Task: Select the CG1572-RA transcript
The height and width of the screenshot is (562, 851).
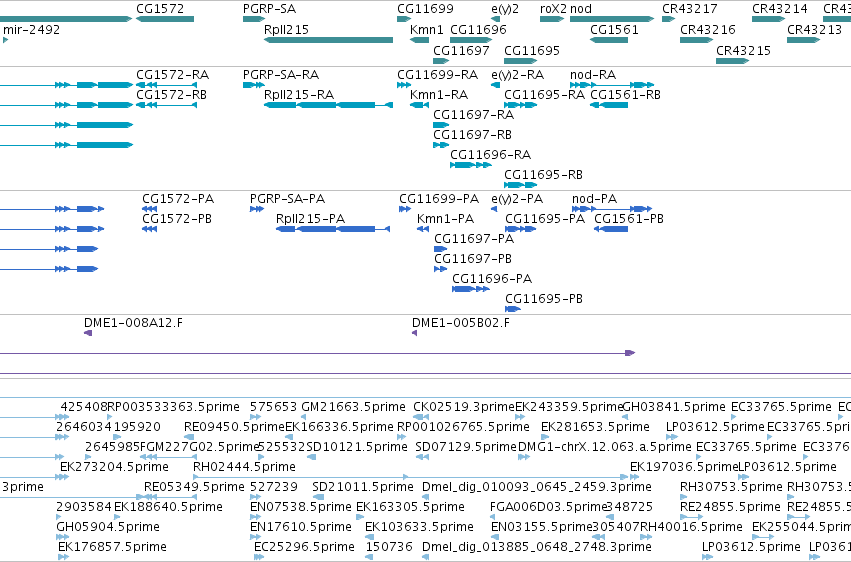Action: pos(166,85)
